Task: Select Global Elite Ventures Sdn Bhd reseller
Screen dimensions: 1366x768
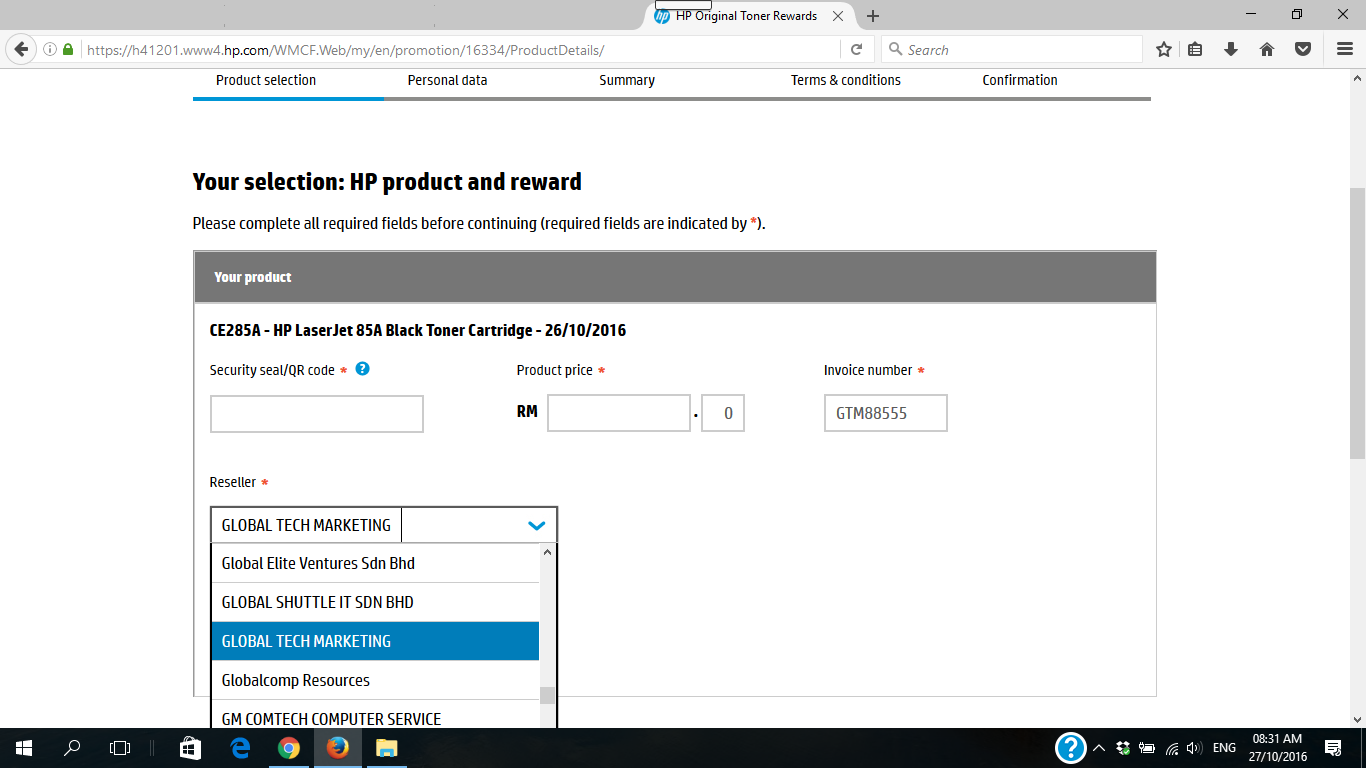Action: pyautogui.click(x=375, y=563)
